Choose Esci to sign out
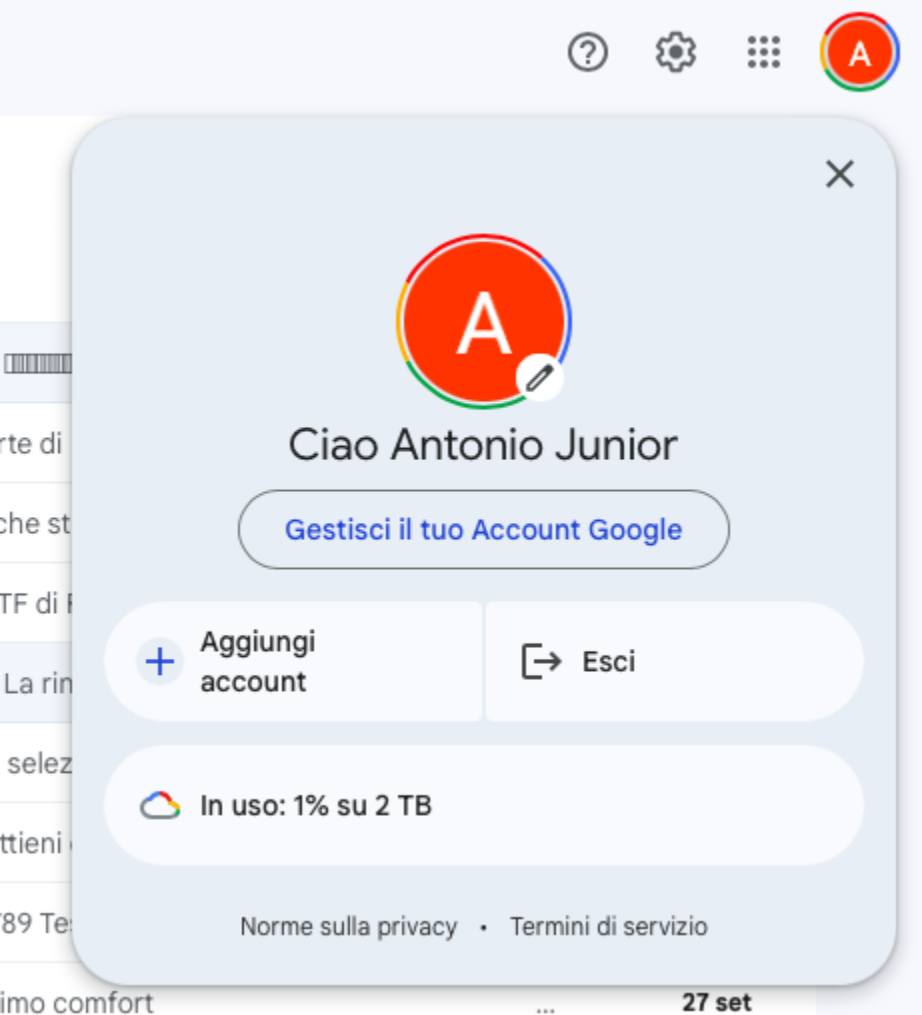Image resolution: width=922 pixels, height=1015 pixels. click(674, 662)
